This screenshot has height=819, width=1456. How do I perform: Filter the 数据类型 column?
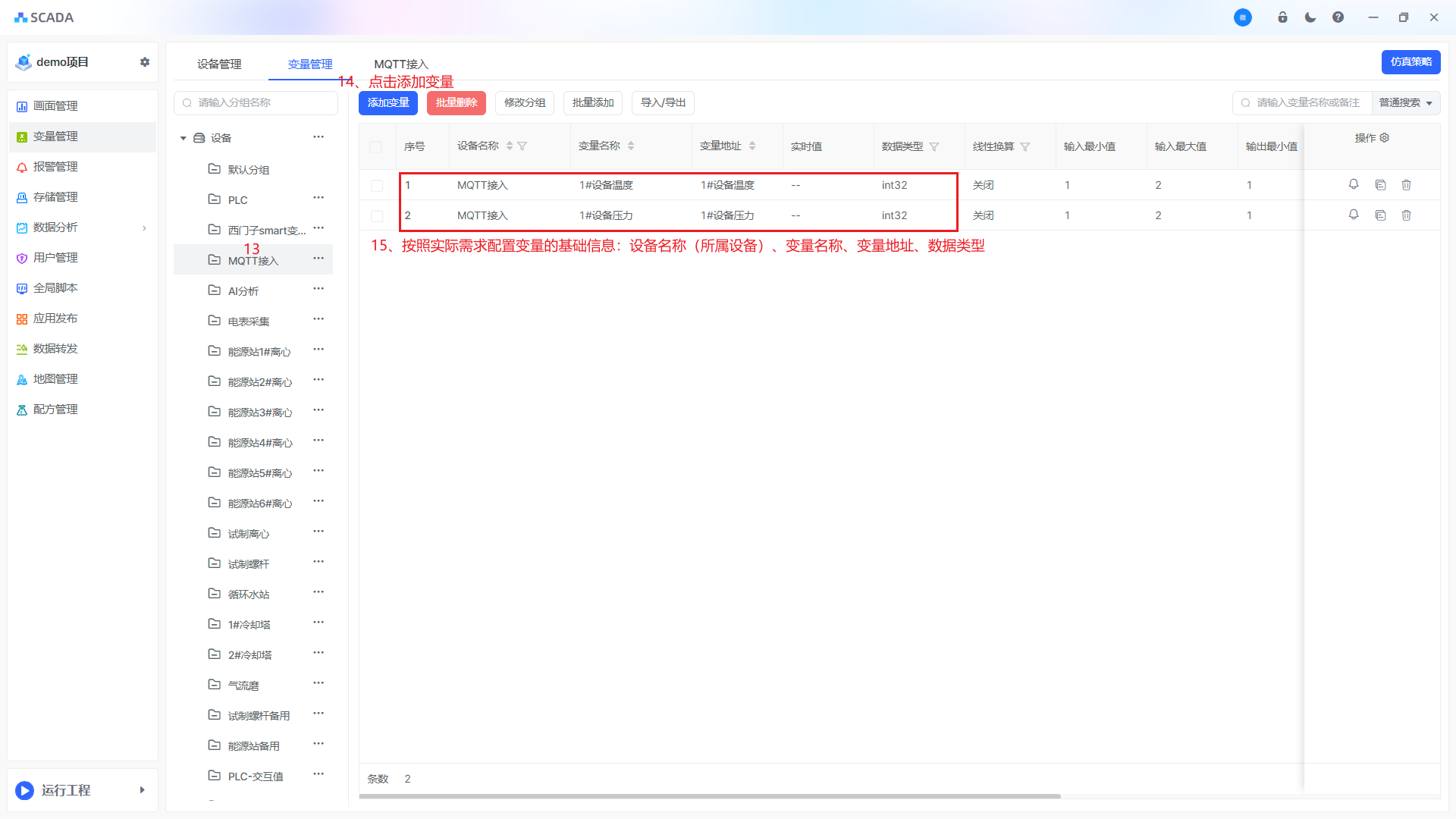coord(934,146)
